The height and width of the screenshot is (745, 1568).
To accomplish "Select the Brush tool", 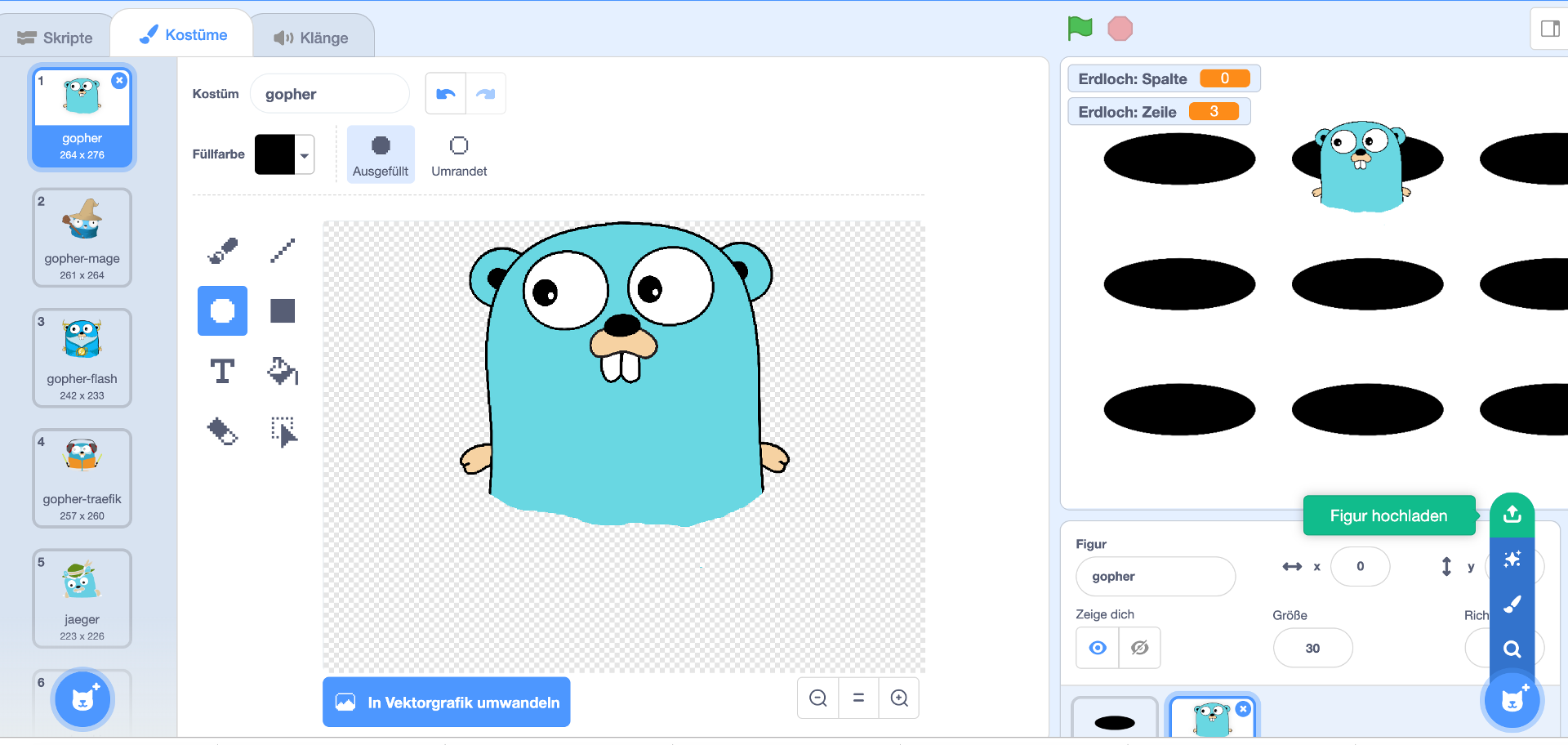I will click(x=222, y=250).
